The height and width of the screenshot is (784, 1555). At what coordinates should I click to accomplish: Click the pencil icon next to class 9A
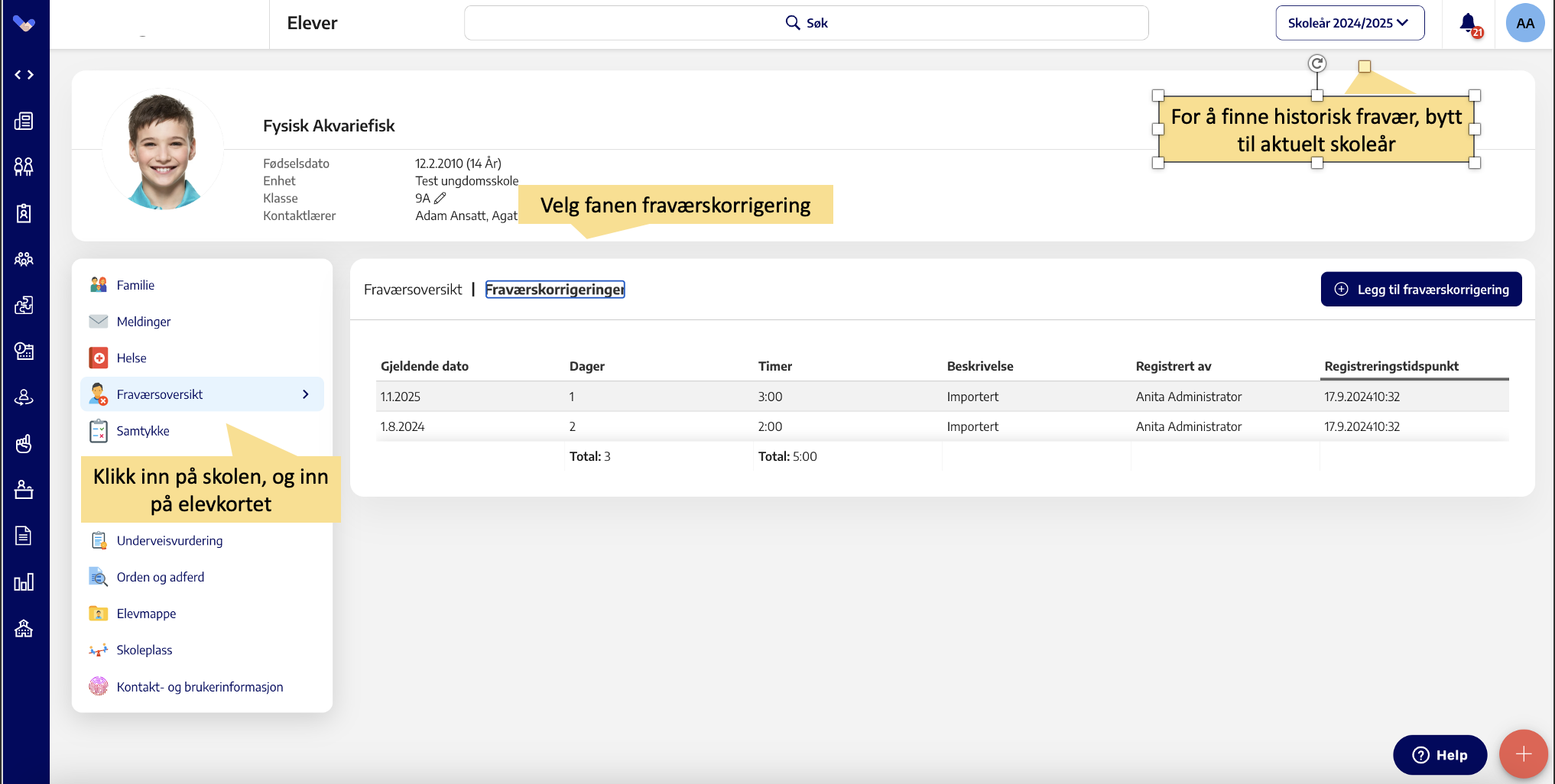click(440, 198)
